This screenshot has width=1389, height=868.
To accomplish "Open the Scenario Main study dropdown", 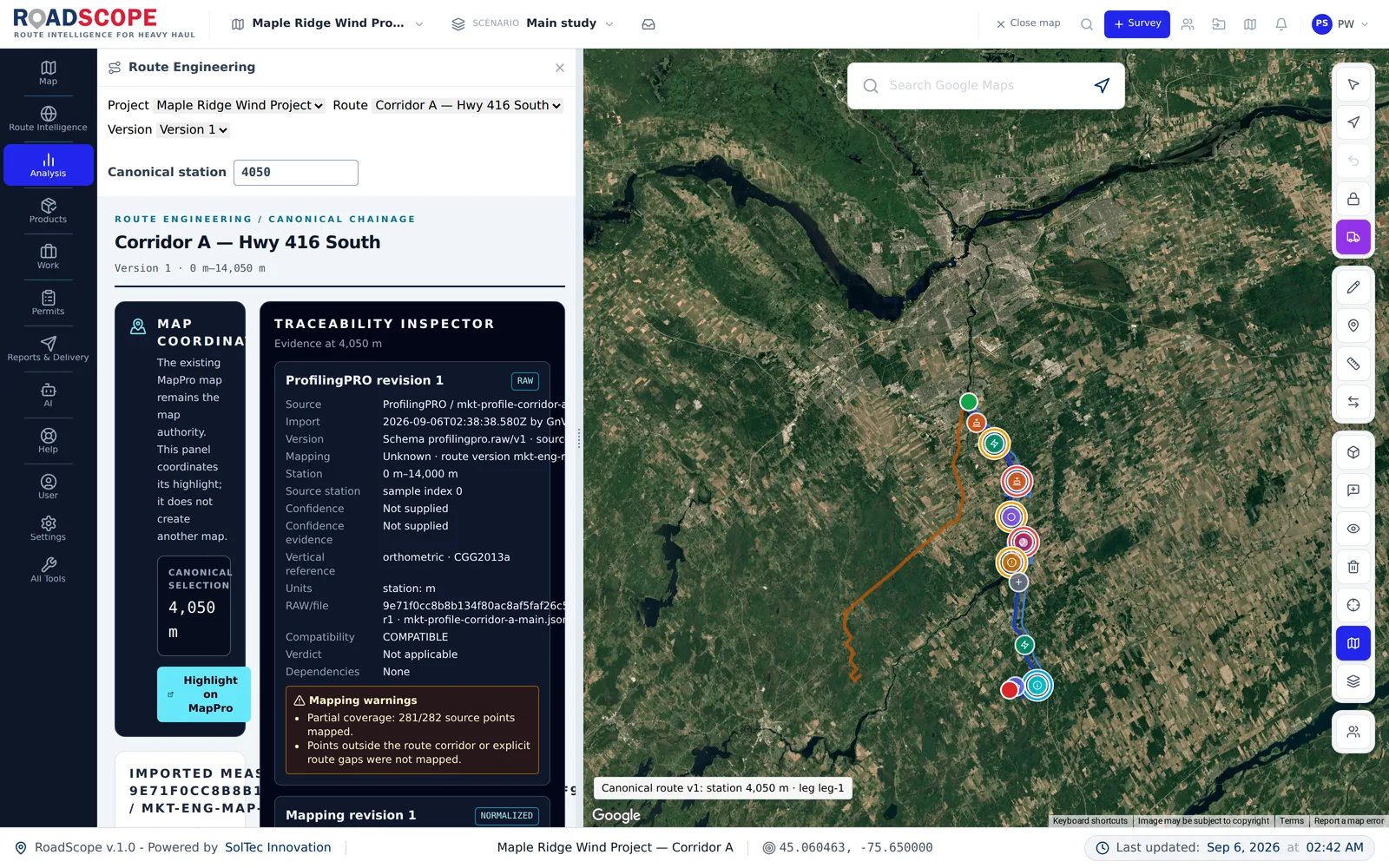I will coord(532,23).
